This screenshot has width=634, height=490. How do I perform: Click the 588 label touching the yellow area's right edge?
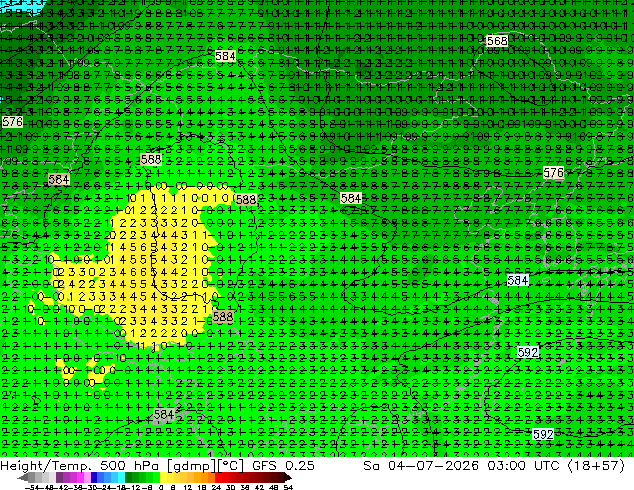coord(245,199)
